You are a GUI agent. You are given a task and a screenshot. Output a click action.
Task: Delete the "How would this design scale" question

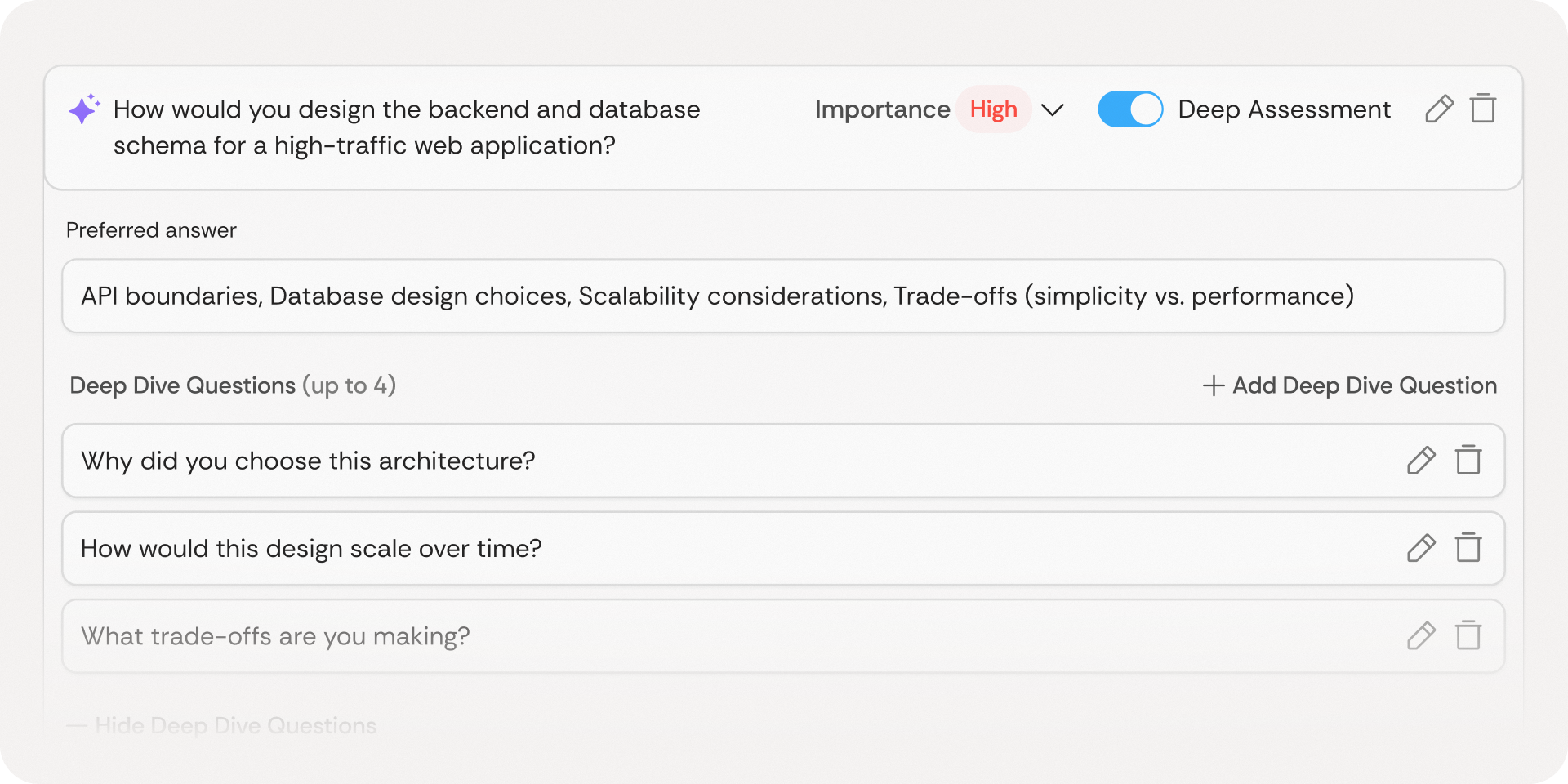pyautogui.click(x=1468, y=548)
